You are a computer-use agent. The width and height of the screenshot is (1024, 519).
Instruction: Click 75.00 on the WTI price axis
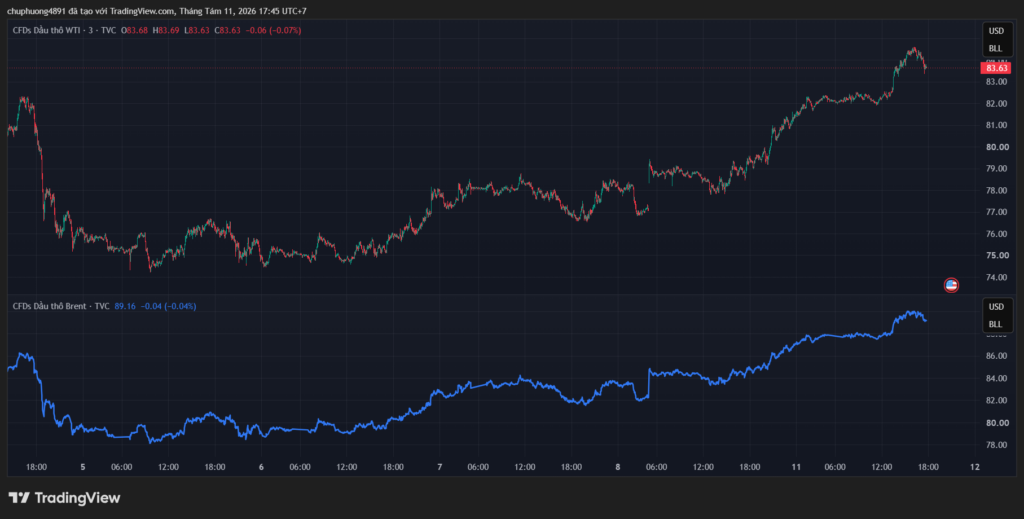(x=996, y=255)
